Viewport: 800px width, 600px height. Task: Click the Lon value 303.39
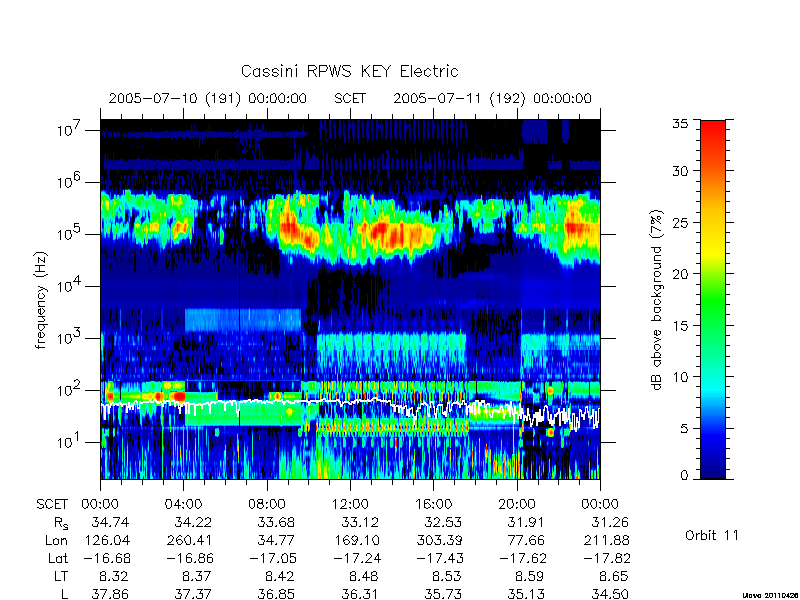[439, 540]
